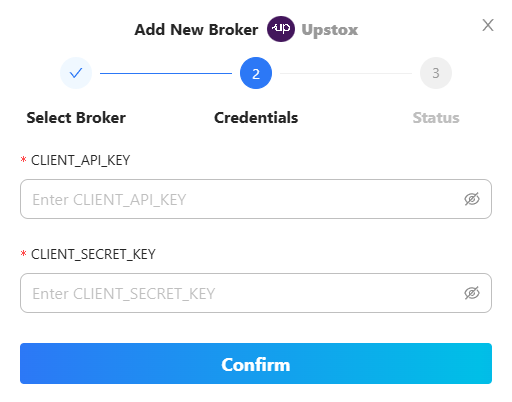This screenshot has width=512, height=402.
Task: Click the red asterisk beside CLIENT_SECRET_KEY
Action: [23, 254]
